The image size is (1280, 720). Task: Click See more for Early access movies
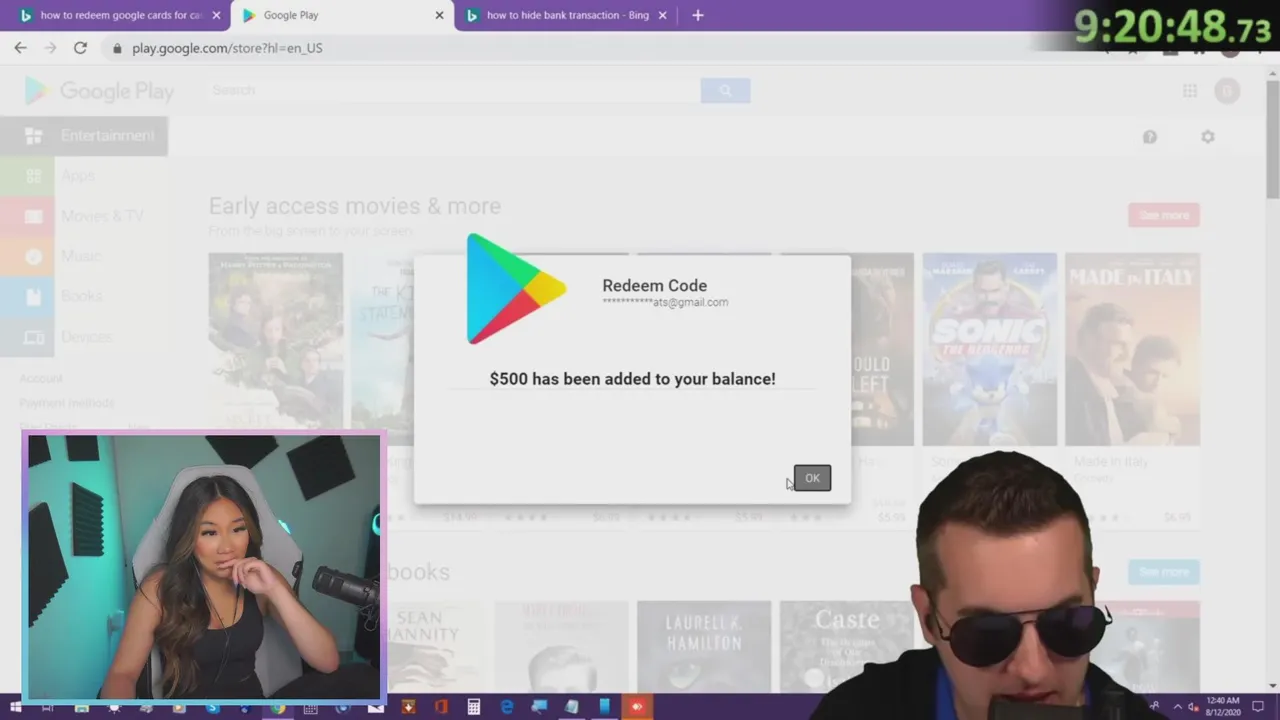coord(1164,215)
